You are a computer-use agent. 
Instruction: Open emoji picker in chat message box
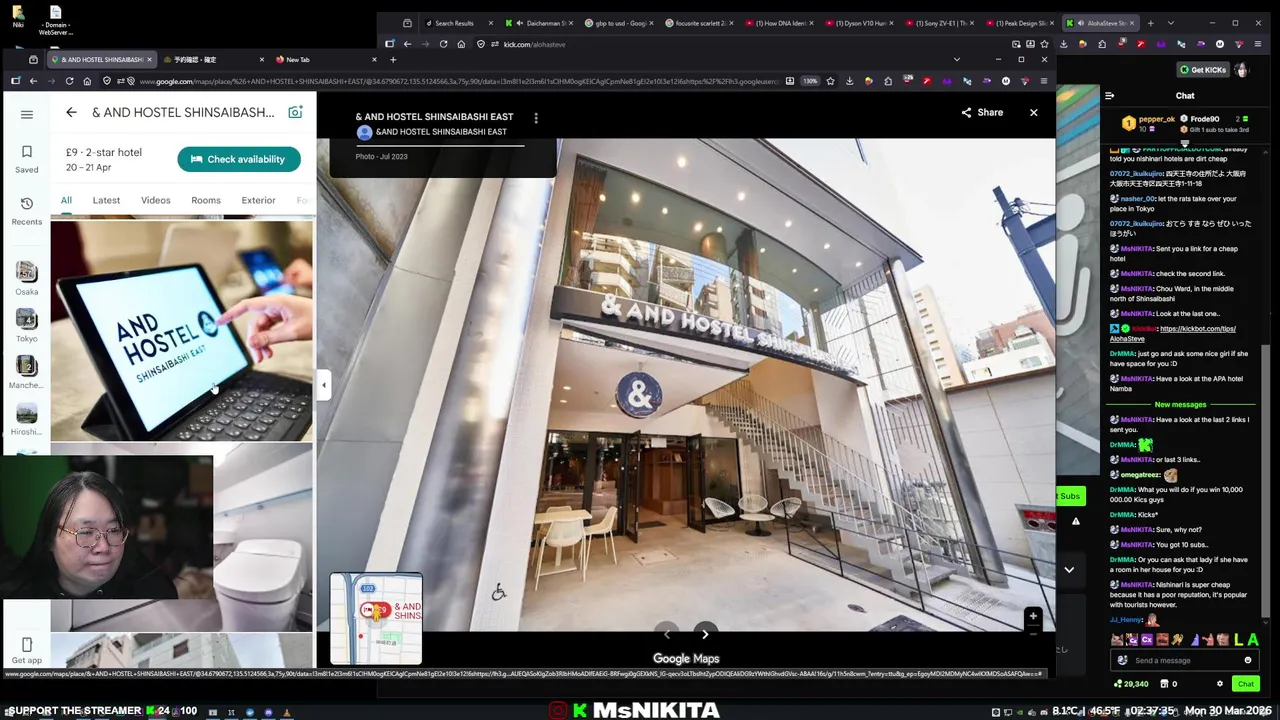tap(1247, 660)
